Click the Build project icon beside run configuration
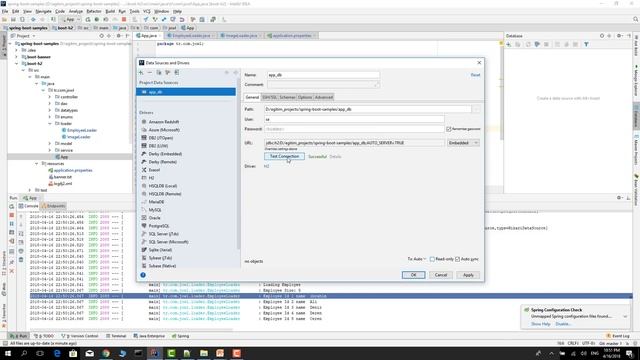Image resolution: width=640 pixels, height=360 pixels. pos(53,19)
